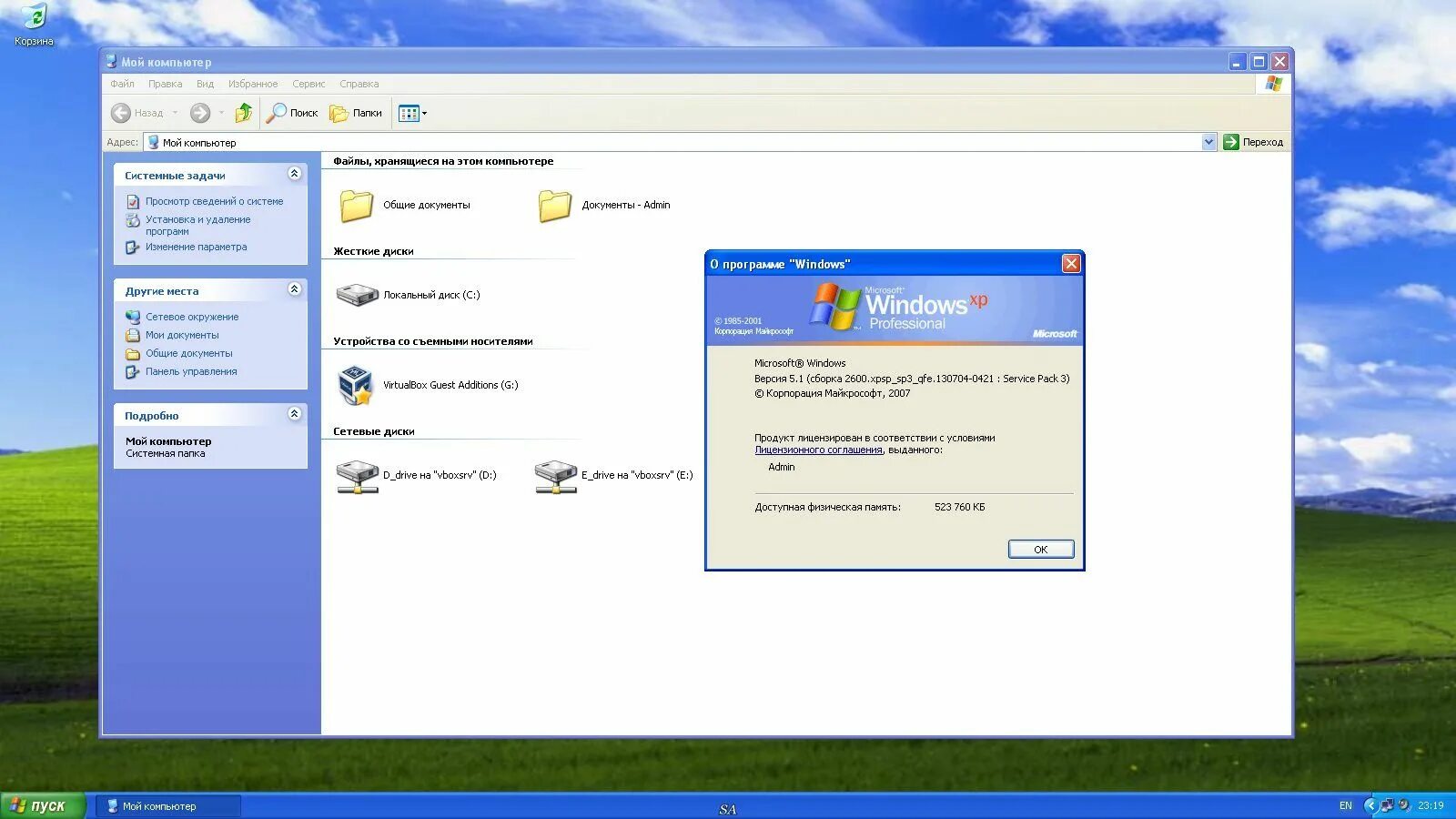Open Общие документы in sidebar
Screen dimensions: 1456x819
188,353
